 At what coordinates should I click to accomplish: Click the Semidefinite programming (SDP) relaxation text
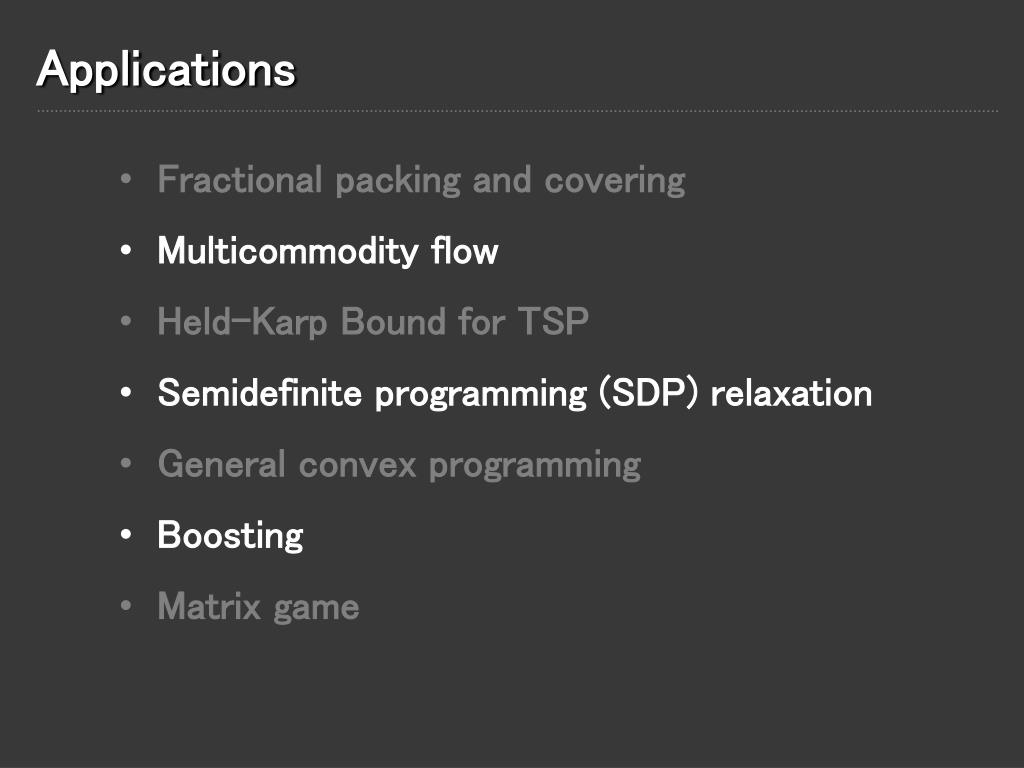(515, 394)
